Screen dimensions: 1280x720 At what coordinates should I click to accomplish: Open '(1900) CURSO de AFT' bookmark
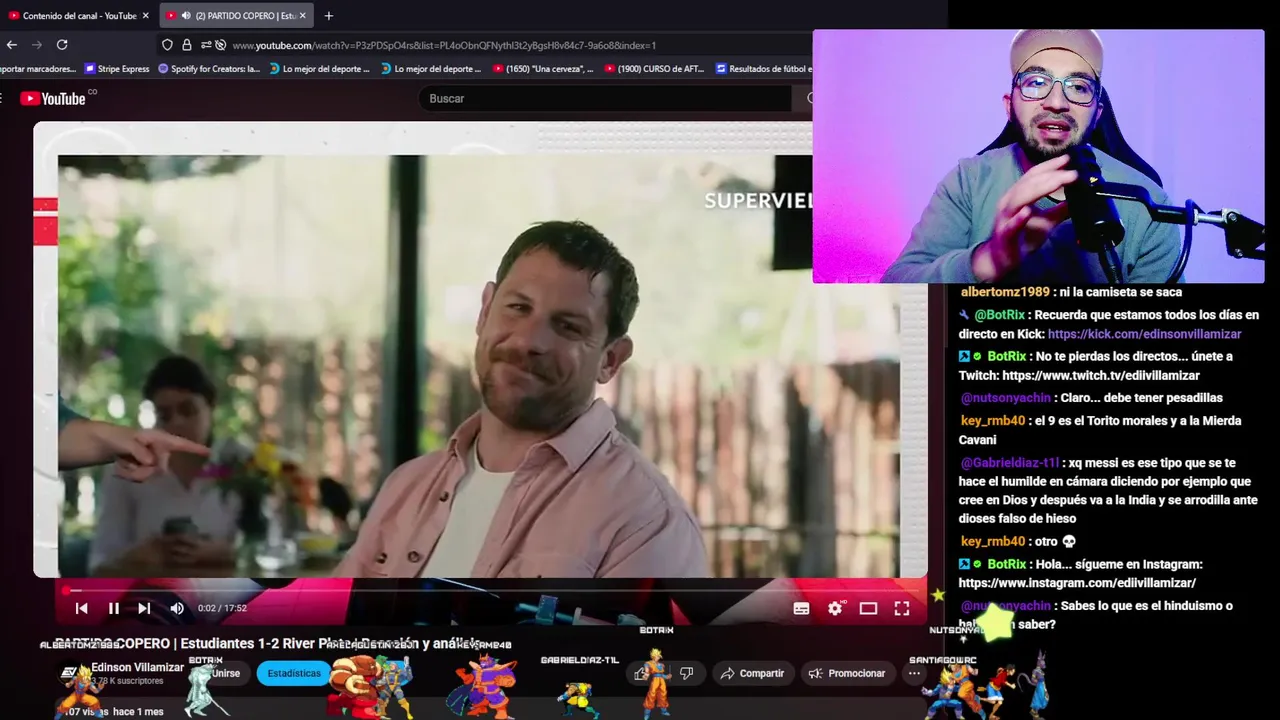point(655,69)
